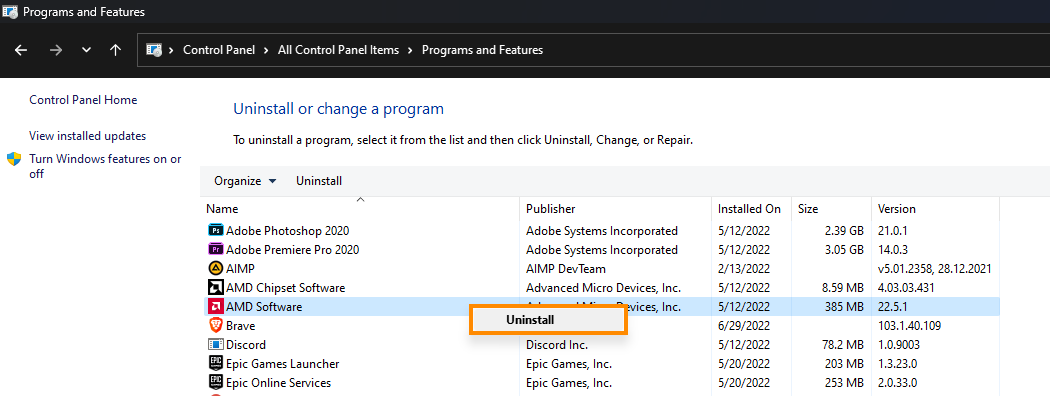1050x396 pixels.
Task: Click the Control Panel icon in address bar
Action: (x=154, y=50)
